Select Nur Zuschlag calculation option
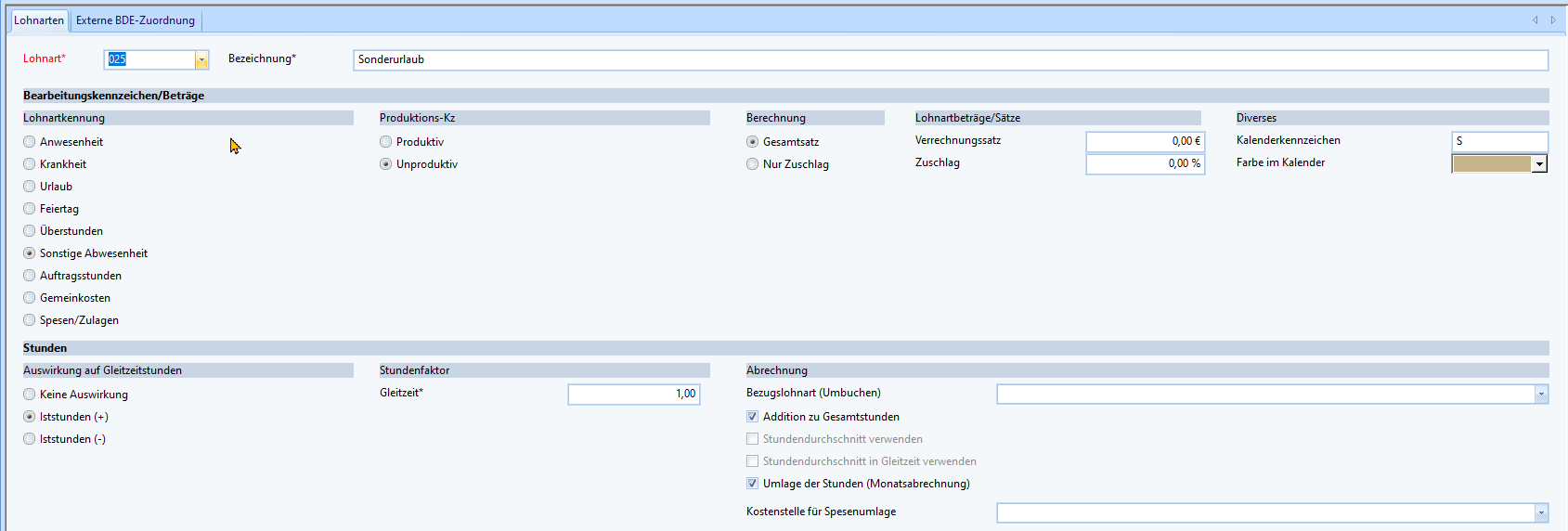 (x=753, y=164)
